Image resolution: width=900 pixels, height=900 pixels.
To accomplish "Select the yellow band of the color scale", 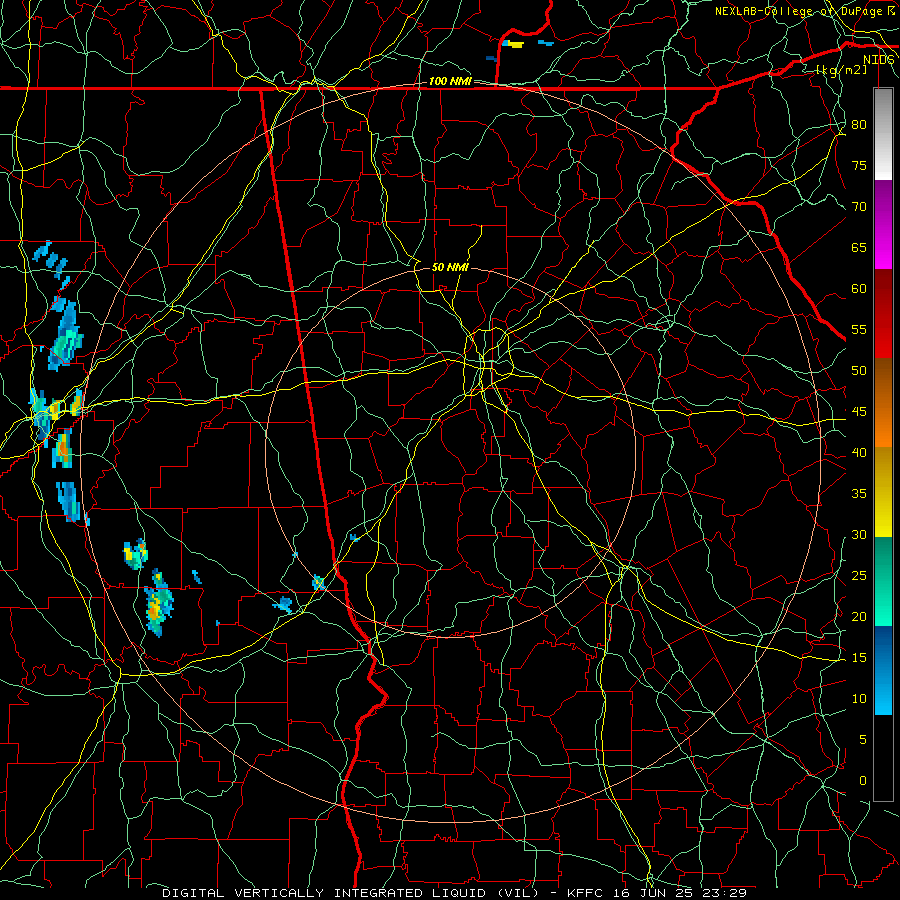I will point(883,492).
